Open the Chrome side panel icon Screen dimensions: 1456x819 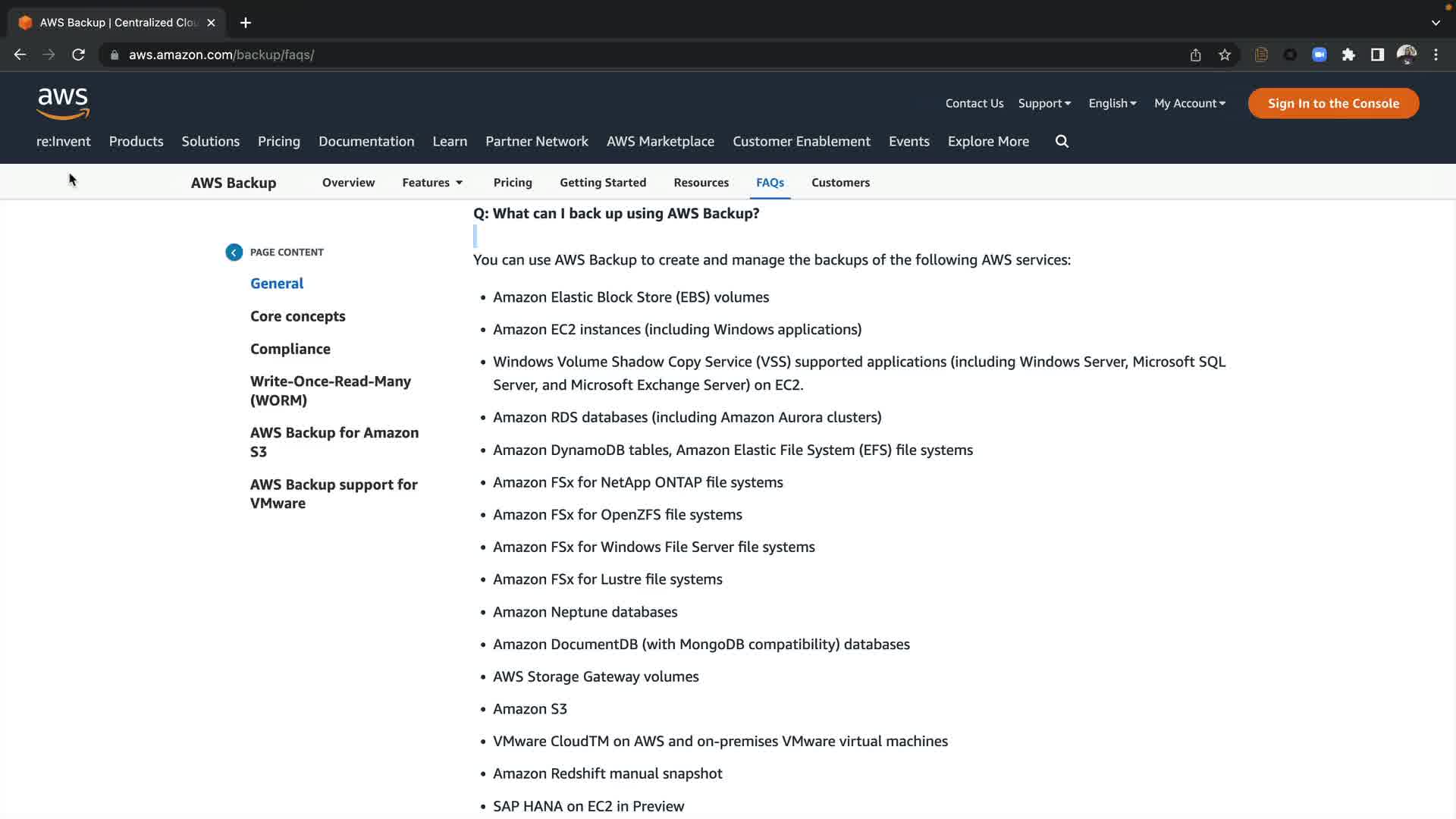pos(1377,55)
